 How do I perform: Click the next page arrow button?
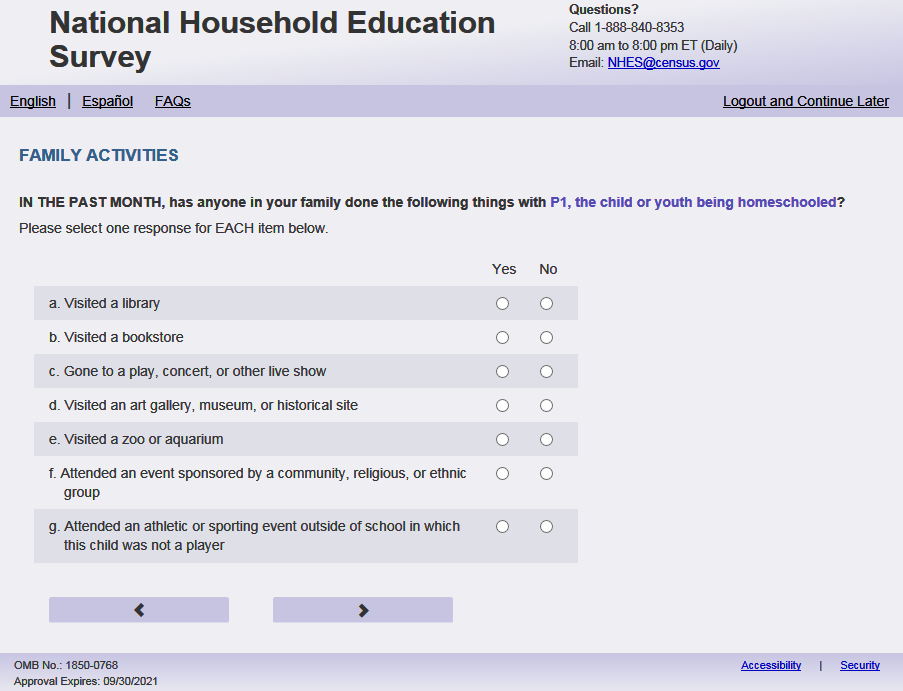[x=363, y=610]
